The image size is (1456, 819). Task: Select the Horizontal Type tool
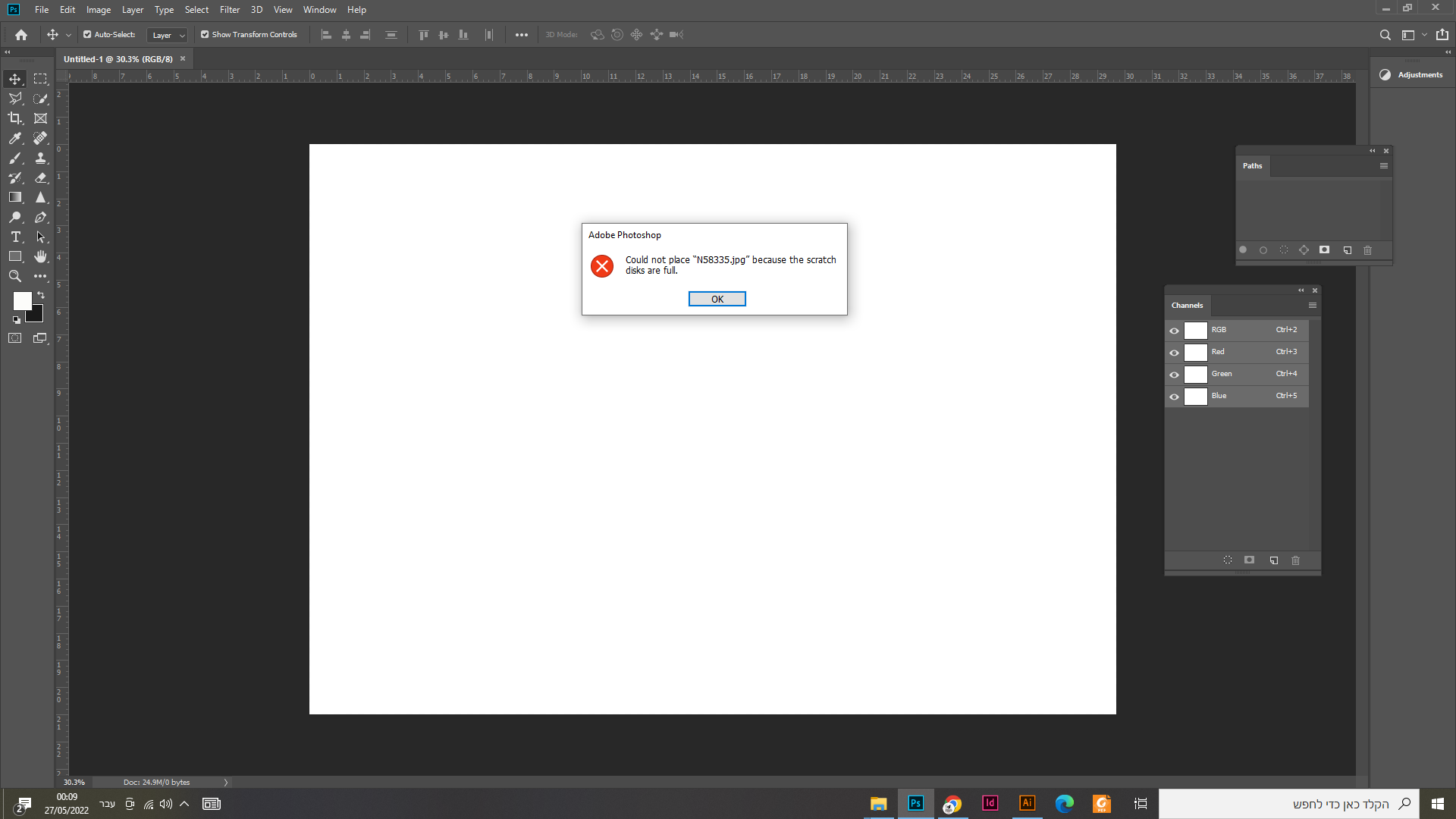15,237
